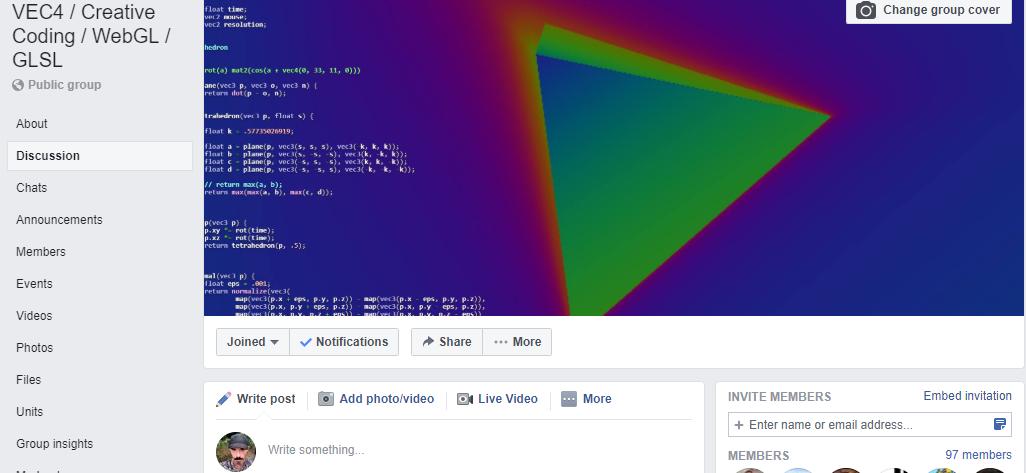Choose Add photo/video option
The height and width of the screenshot is (473, 1026).
tap(376, 399)
